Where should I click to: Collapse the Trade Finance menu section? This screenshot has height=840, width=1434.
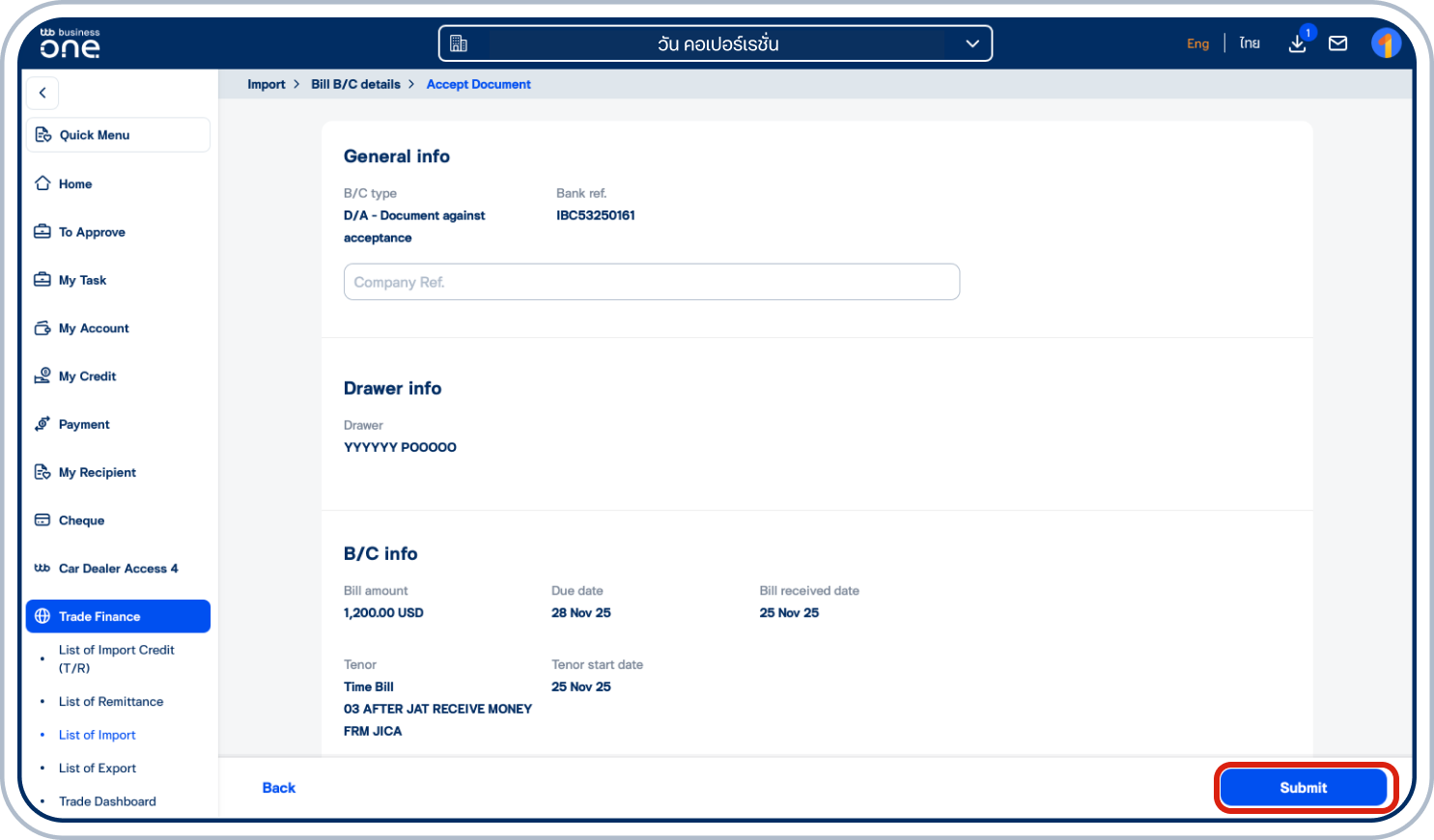click(118, 616)
